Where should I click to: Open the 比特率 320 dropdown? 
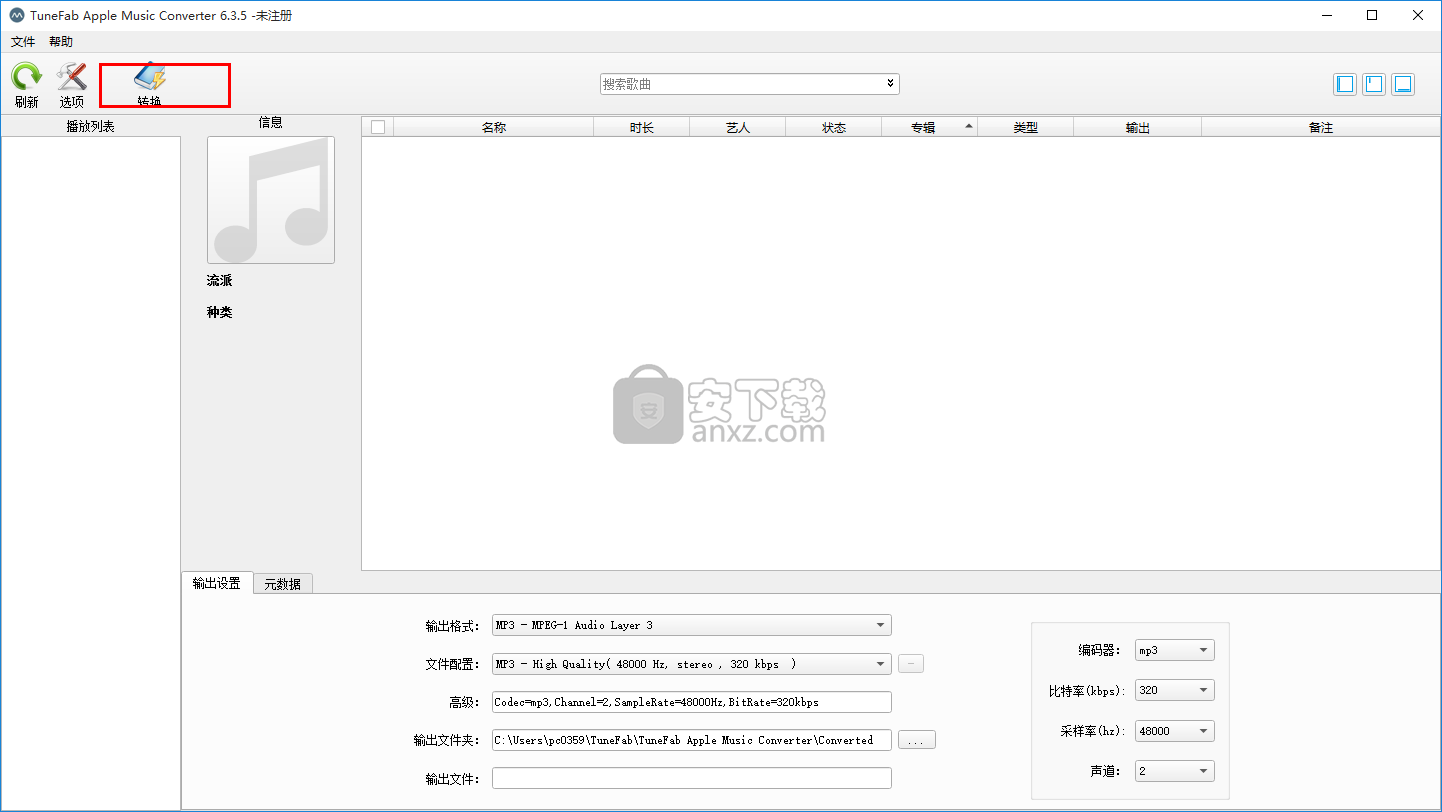pos(1175,690)
